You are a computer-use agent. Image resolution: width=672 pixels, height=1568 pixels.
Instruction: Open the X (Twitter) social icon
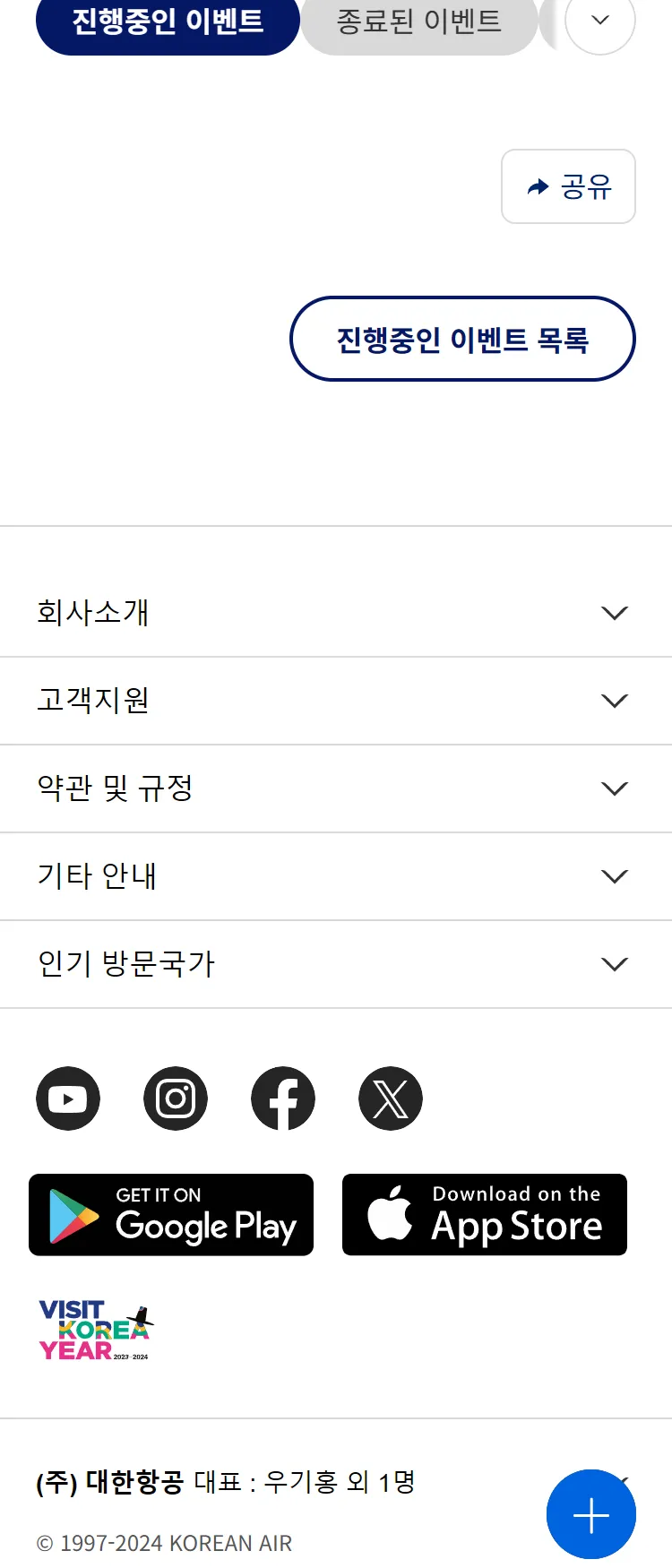click(x=391, y=1098)
